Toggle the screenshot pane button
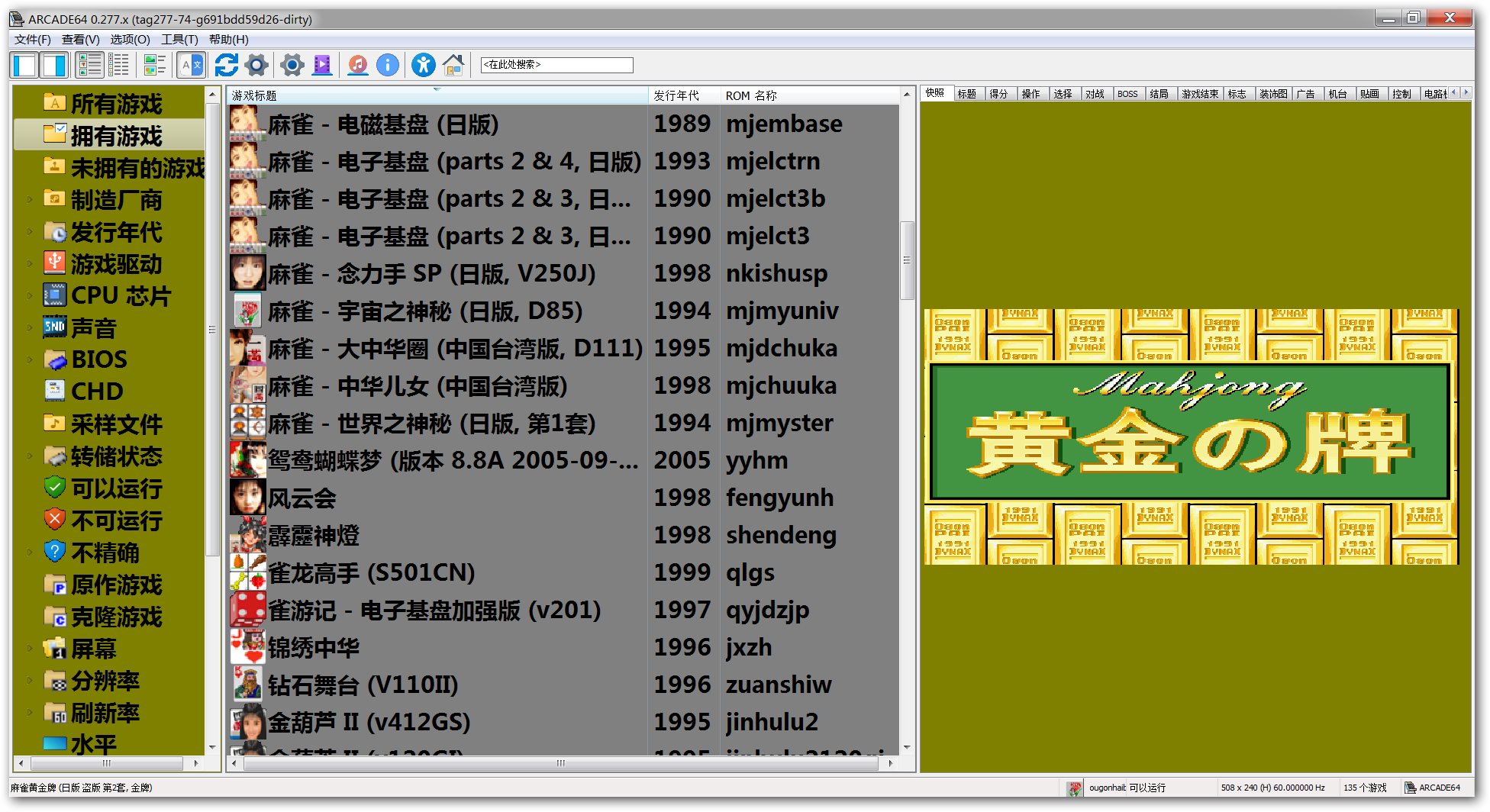 [x=53, y=66]
